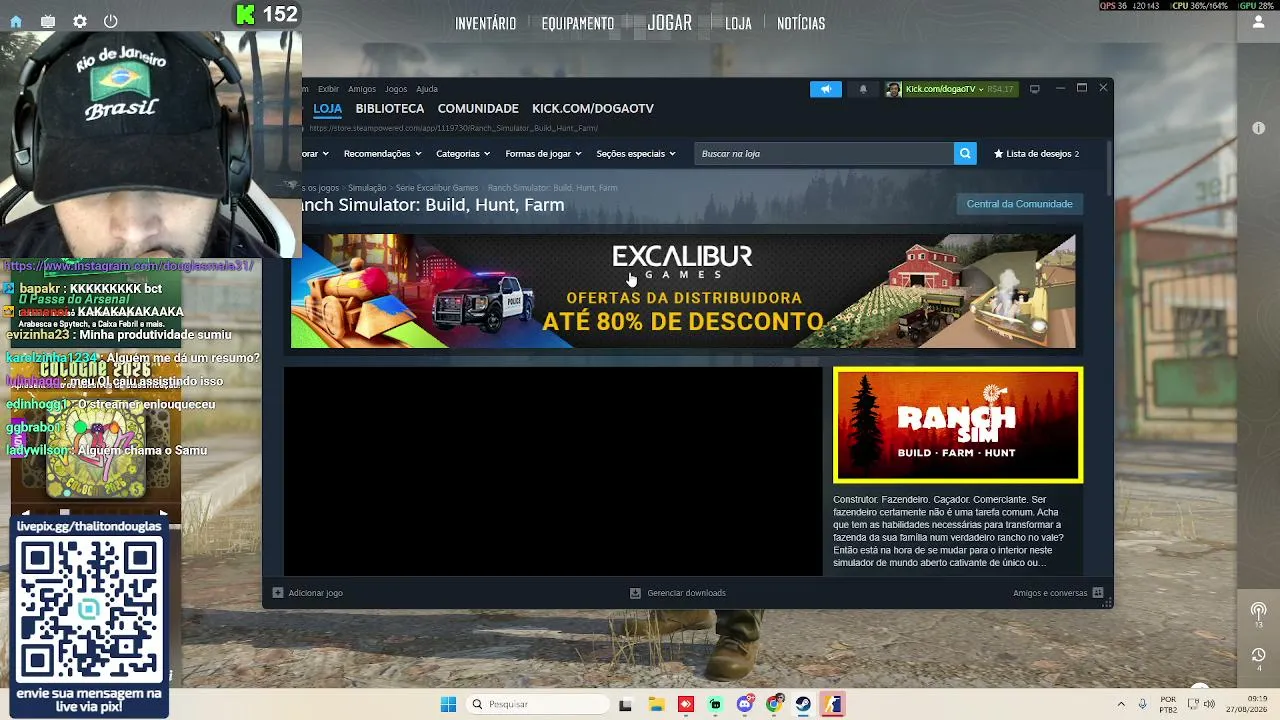Click the Gerenciar downloads icon
The width and height of the screenshot is (1280, 720).
click(635, 593)
